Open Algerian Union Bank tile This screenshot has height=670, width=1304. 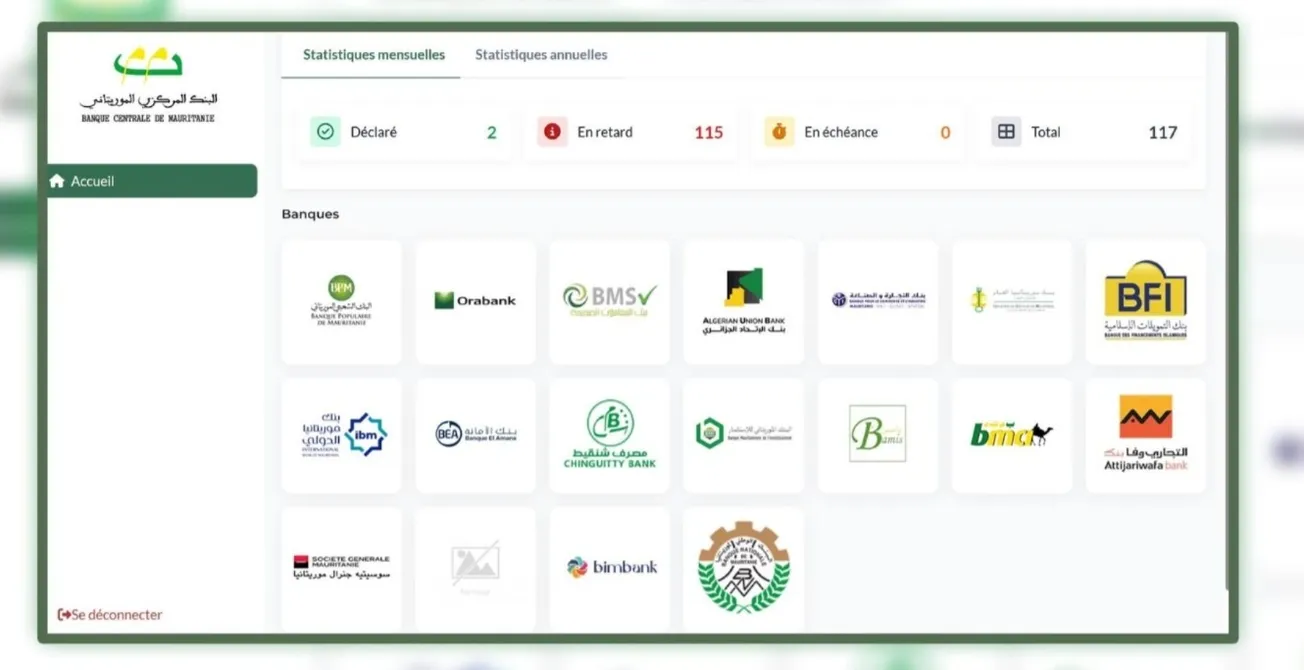click(x=743, y=301)
